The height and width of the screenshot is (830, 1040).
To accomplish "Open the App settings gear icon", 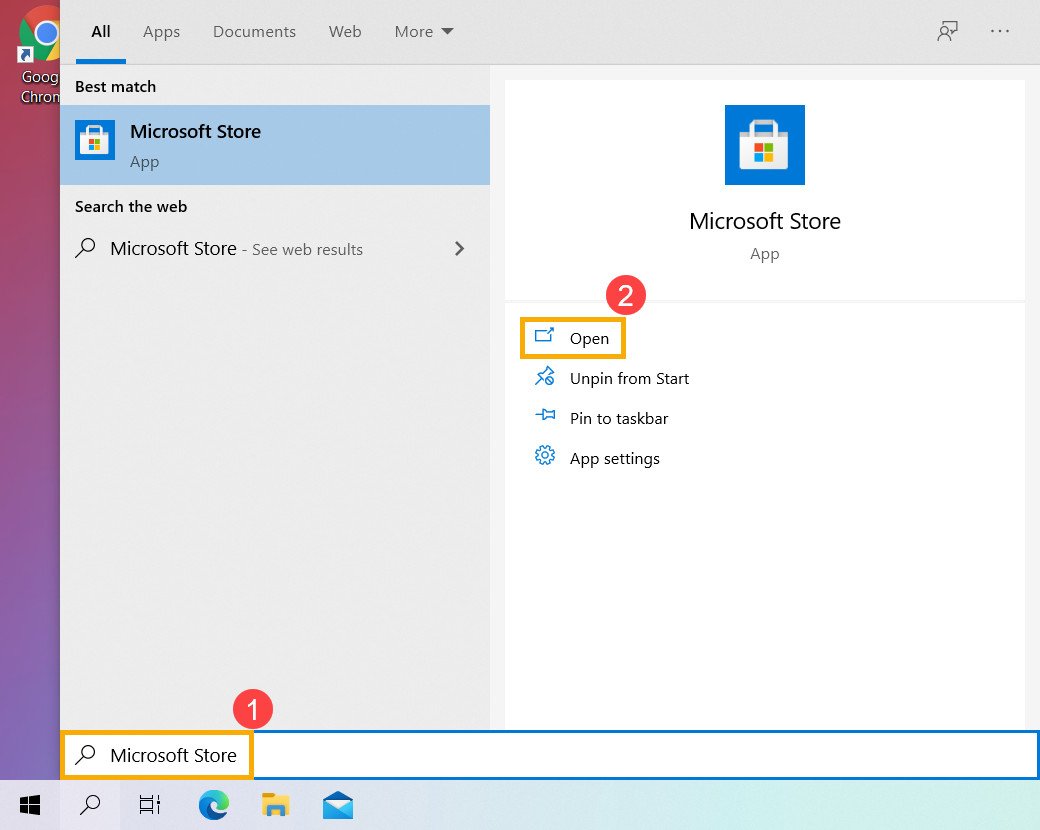I will tap(545, 457).
